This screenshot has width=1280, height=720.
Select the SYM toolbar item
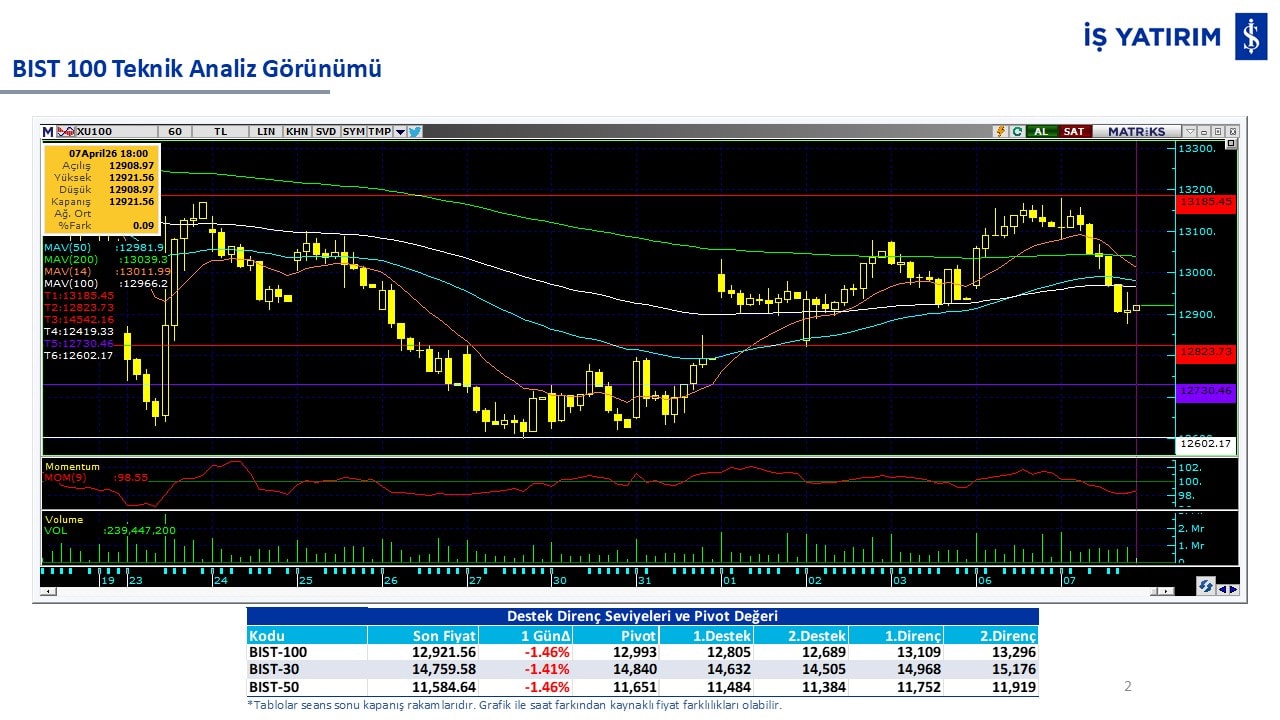pyautogui.click(x=353, y=131)
